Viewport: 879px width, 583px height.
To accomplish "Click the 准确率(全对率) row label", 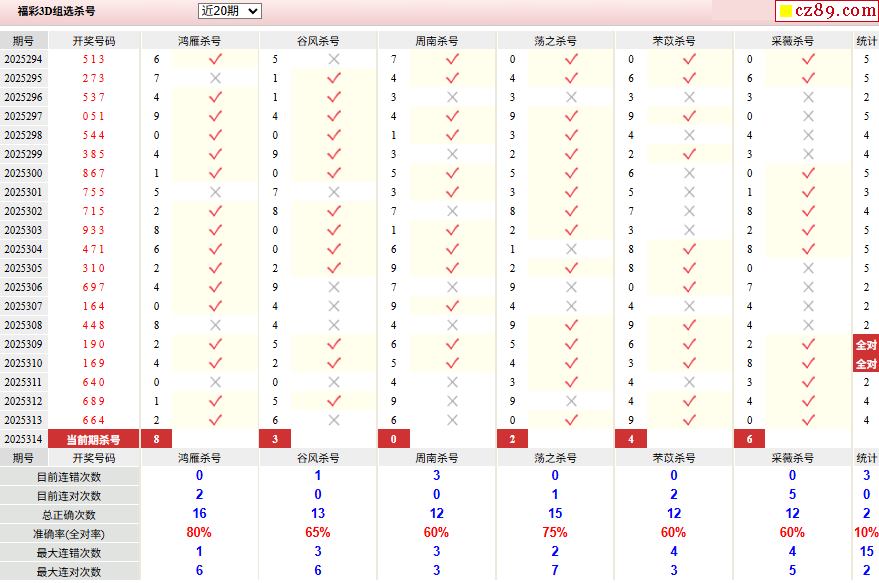I will 69,534.
